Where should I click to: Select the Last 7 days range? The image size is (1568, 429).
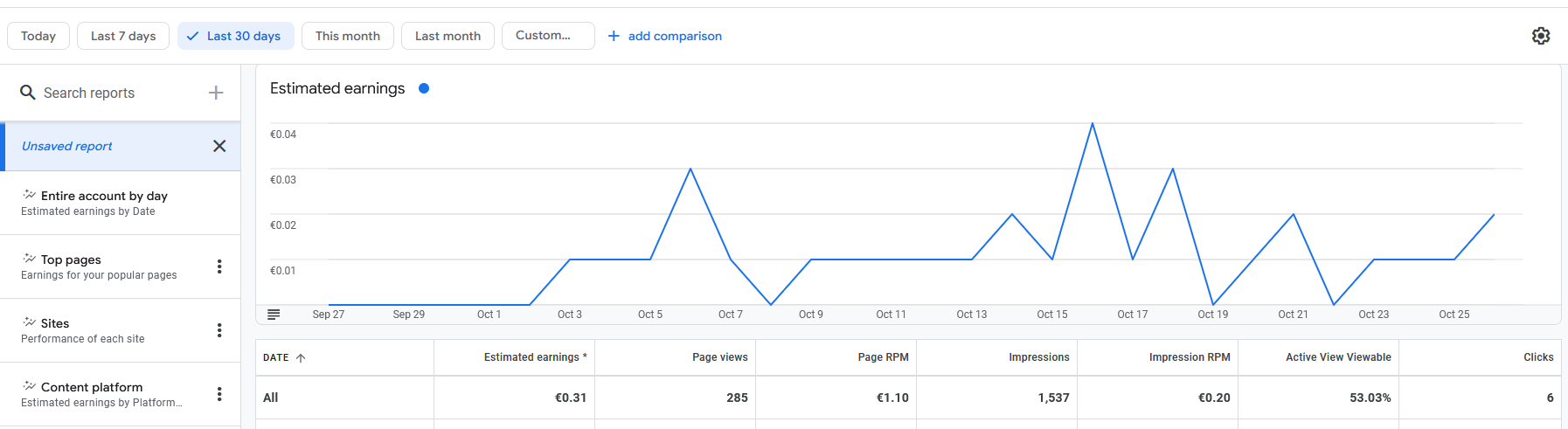[123, 36]
